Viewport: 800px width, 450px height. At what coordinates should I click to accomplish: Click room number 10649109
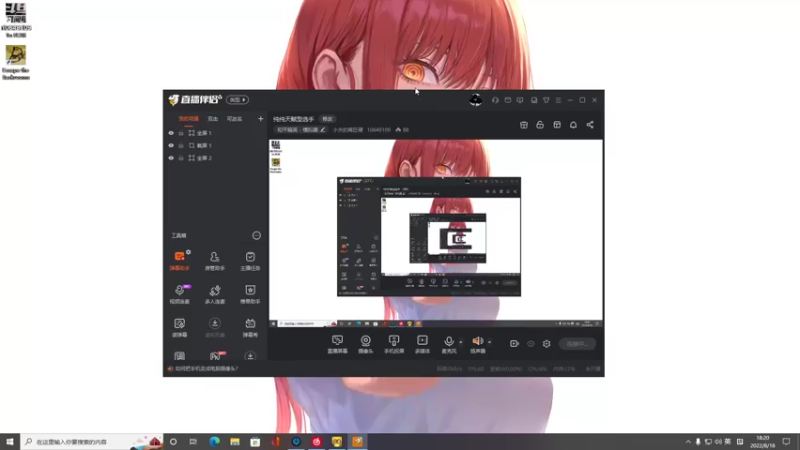point(379,130)
